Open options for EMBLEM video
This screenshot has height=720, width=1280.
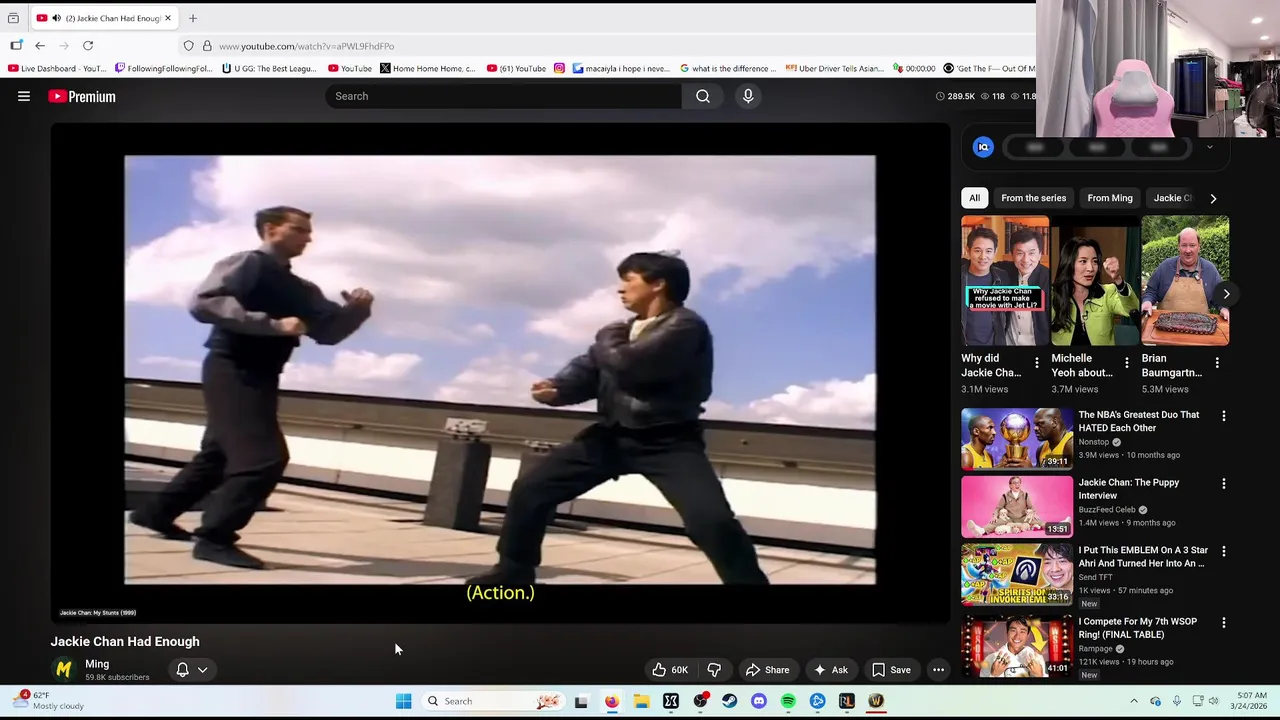click(x=1223, y=551)
